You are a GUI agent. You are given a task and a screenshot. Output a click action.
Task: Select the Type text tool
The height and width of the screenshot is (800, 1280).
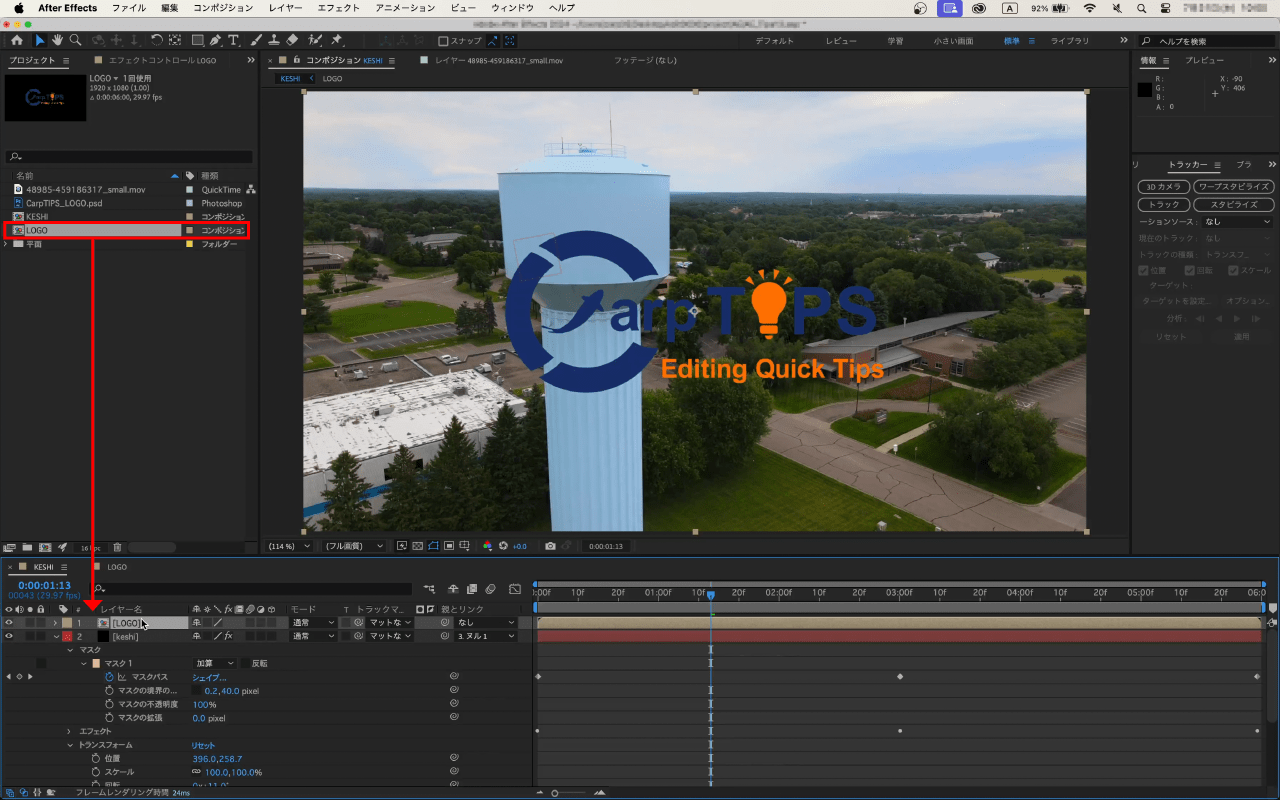click(234, 40)
